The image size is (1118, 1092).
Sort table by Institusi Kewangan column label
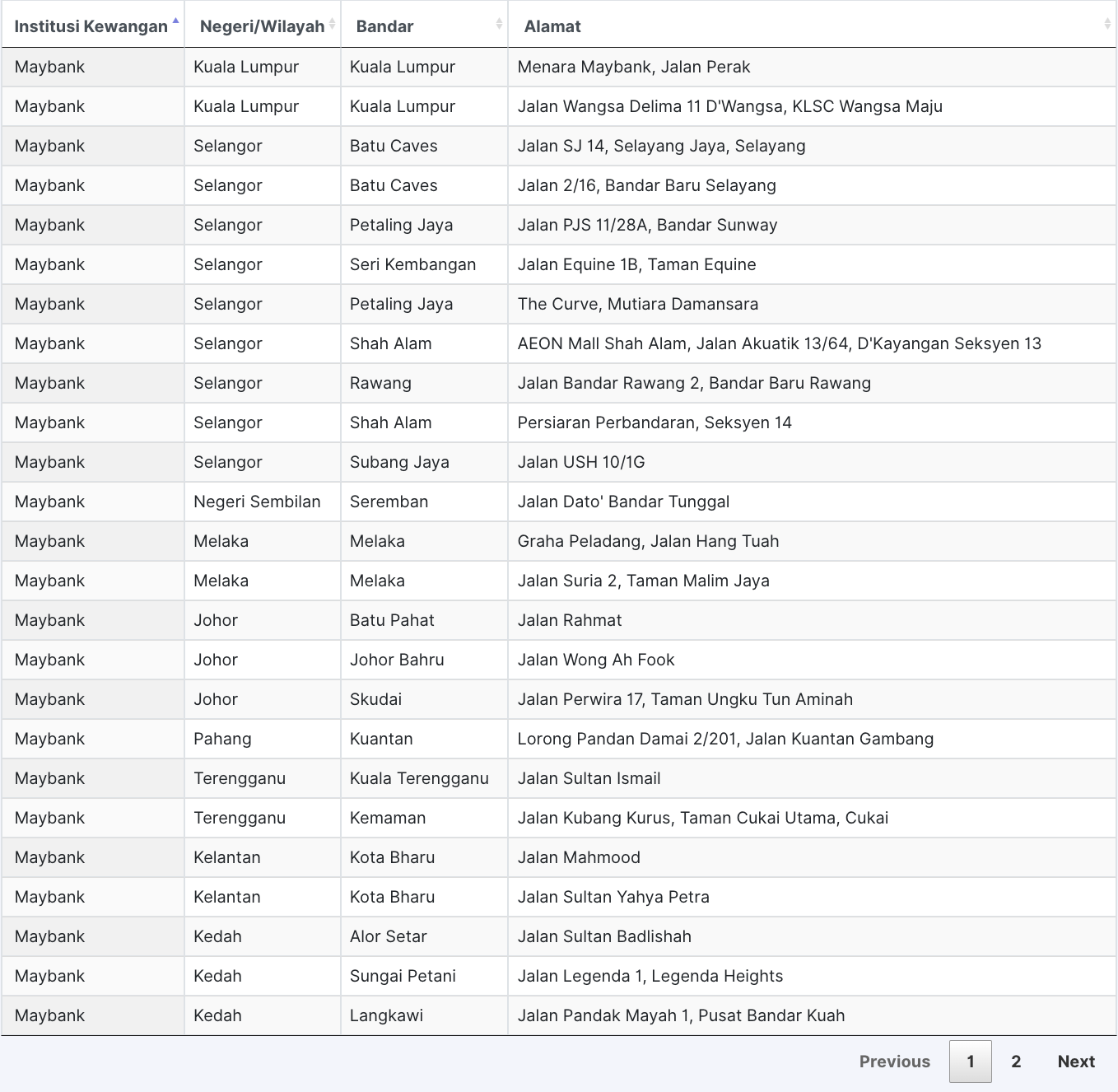tap(91, 26)
